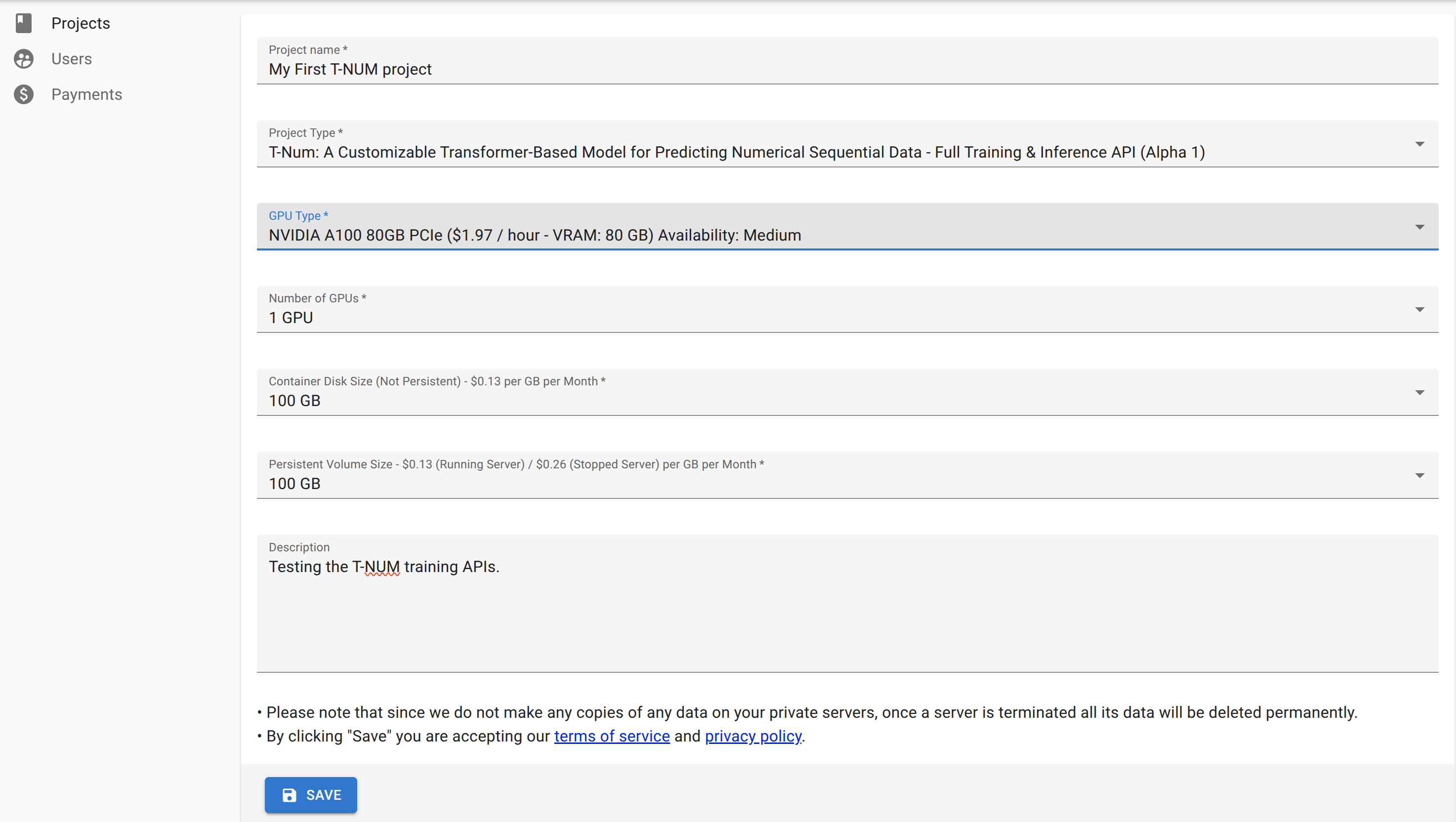The image size is (1456, 822).
Task: Open the Number of GPUs dropdown
Action: coord(847,309)
